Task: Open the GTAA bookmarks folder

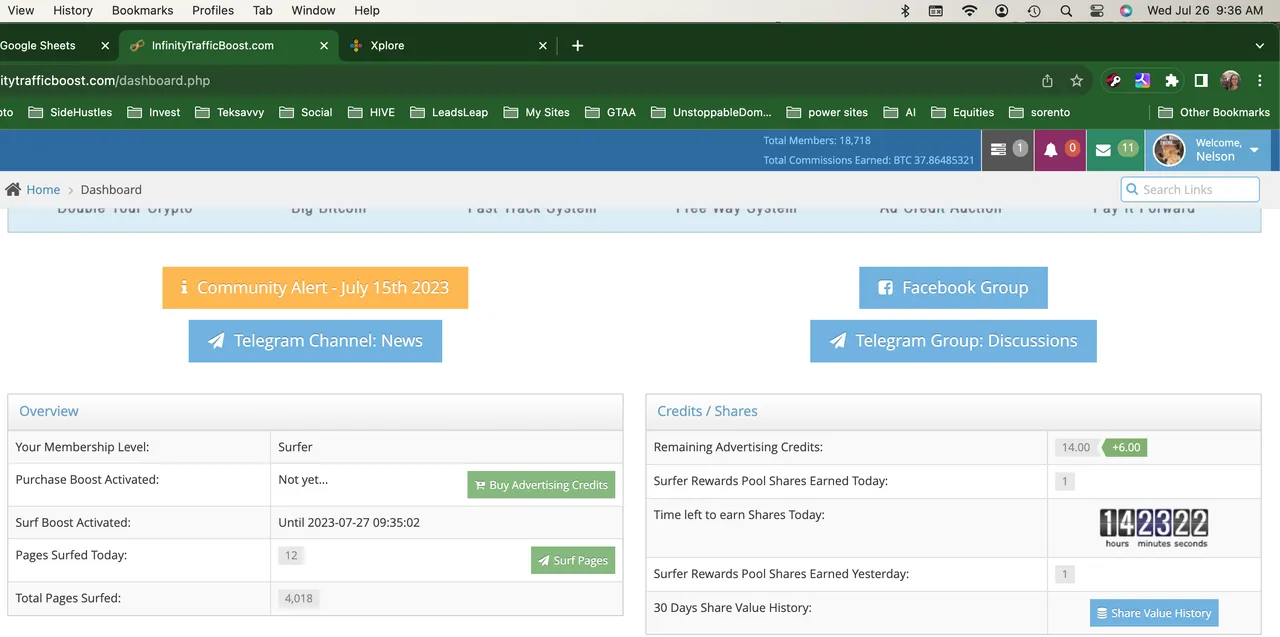Action: 610,112
